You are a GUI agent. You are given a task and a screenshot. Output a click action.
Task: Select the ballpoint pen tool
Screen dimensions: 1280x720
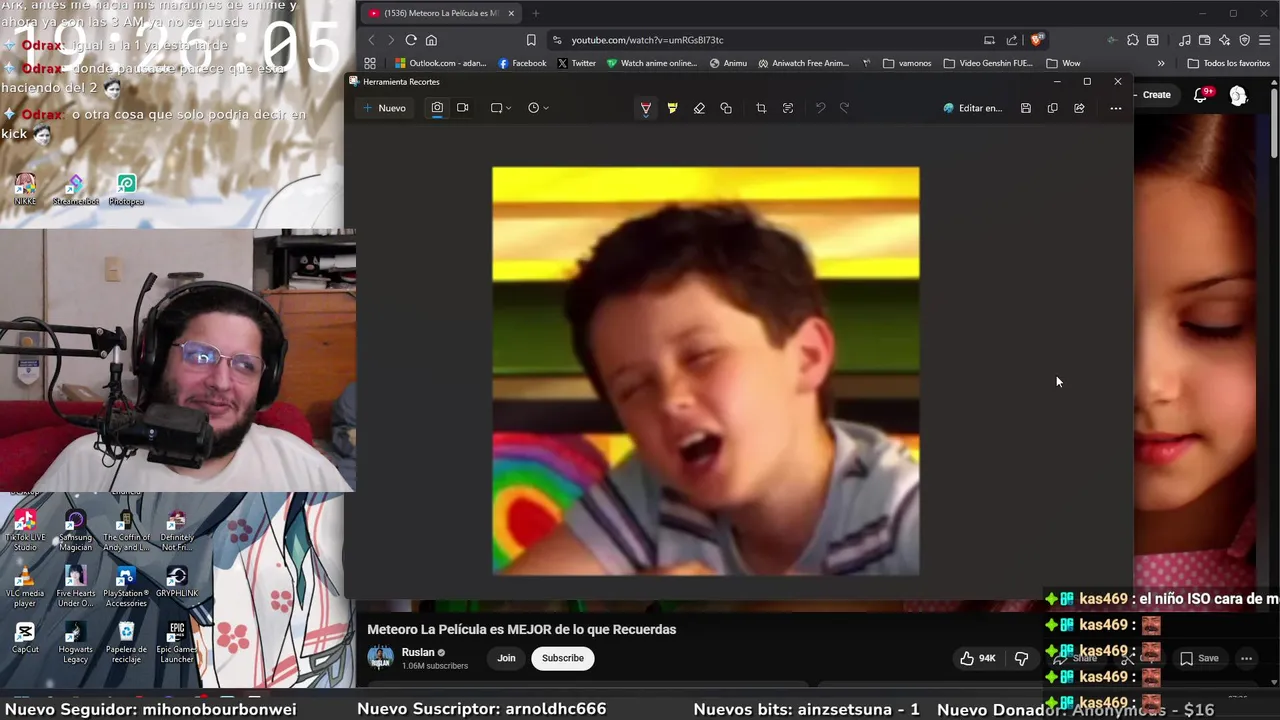pyautogui.click(x=646, y=108)
